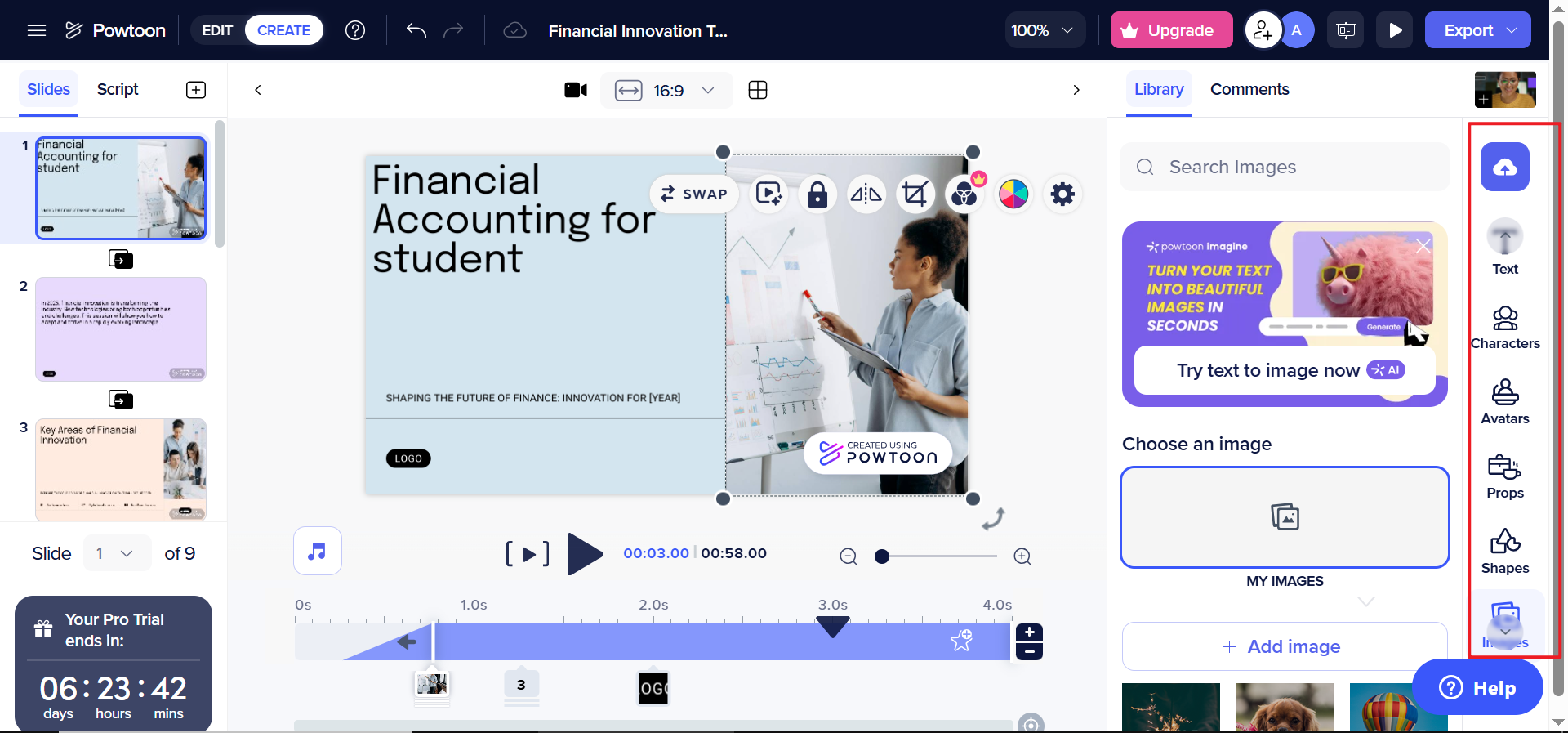Click Try text to image now
The height and width of the screenshot is (733, 1568).
coord(1285,370)
